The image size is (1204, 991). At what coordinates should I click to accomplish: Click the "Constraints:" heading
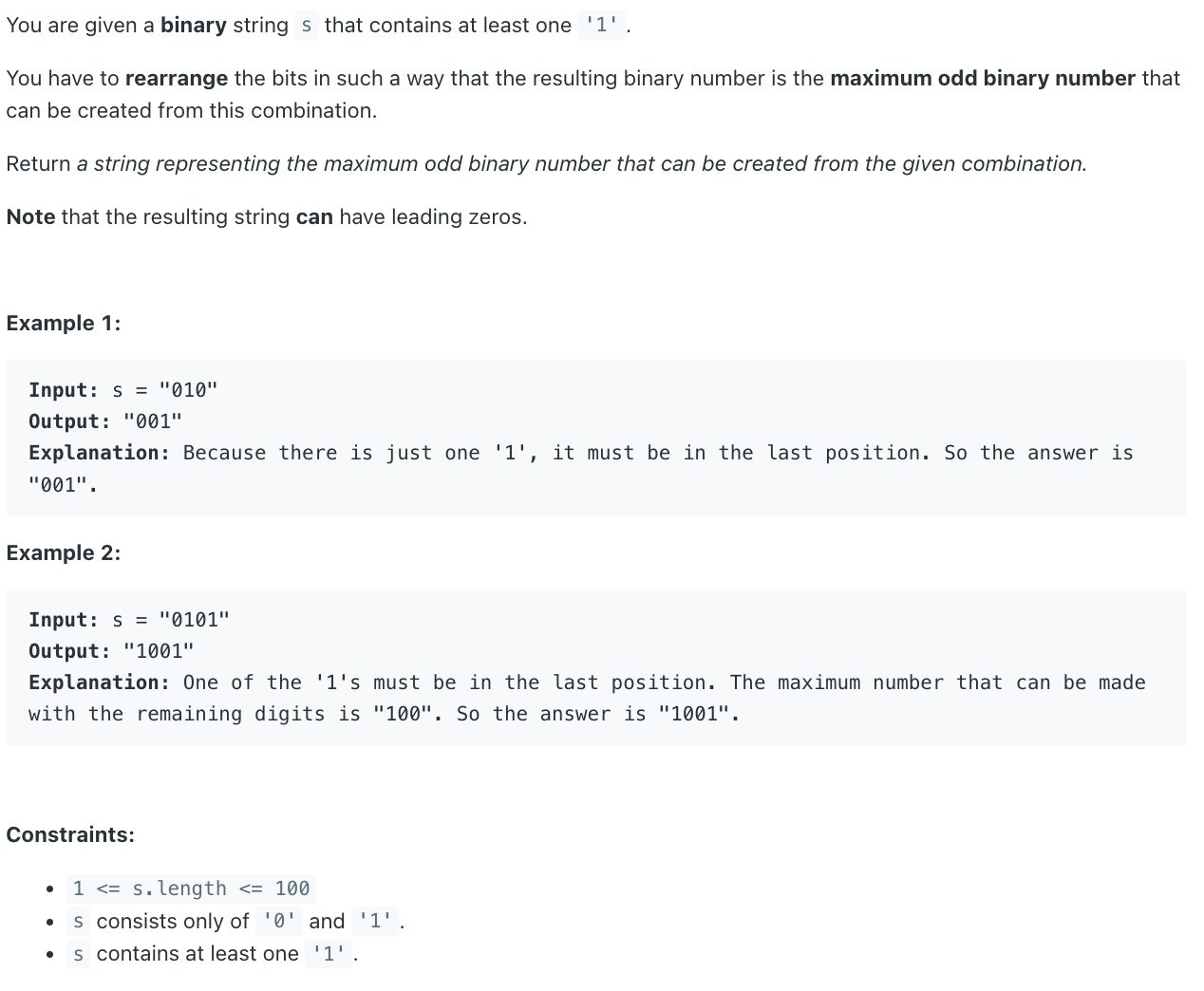coord(70,834)
